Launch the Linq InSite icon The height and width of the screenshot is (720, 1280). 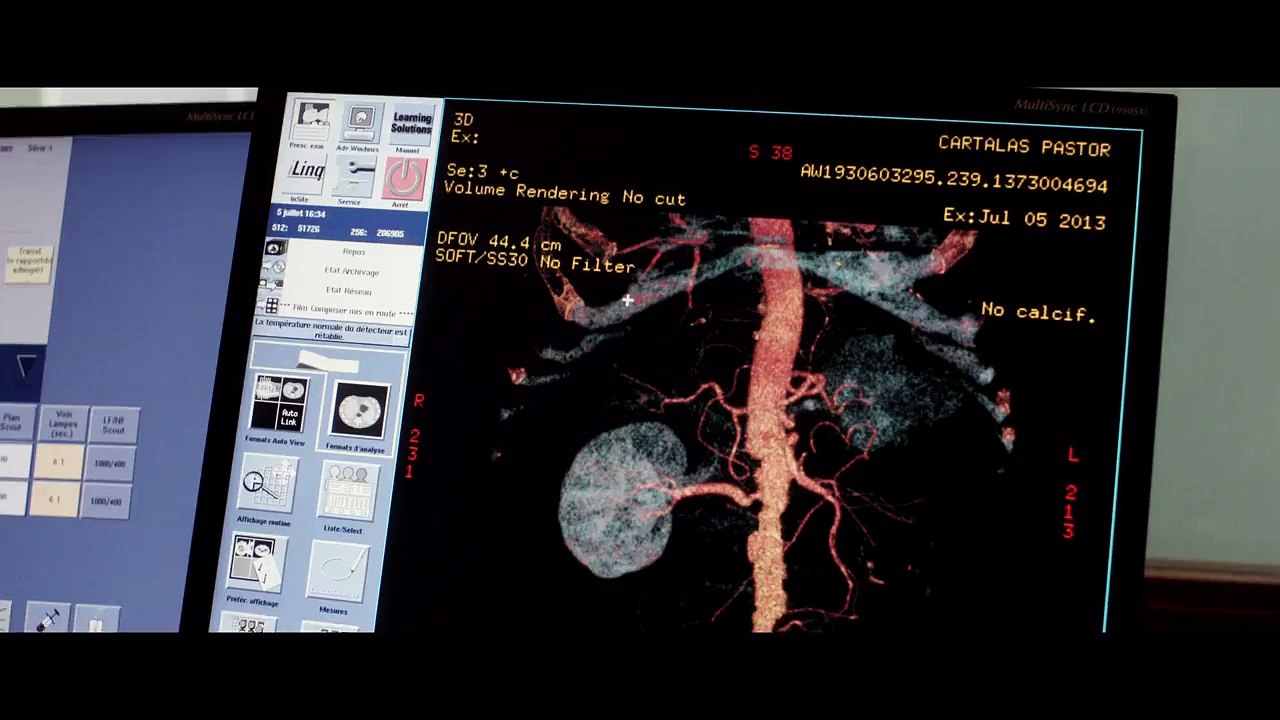click(x=305, y=174)
